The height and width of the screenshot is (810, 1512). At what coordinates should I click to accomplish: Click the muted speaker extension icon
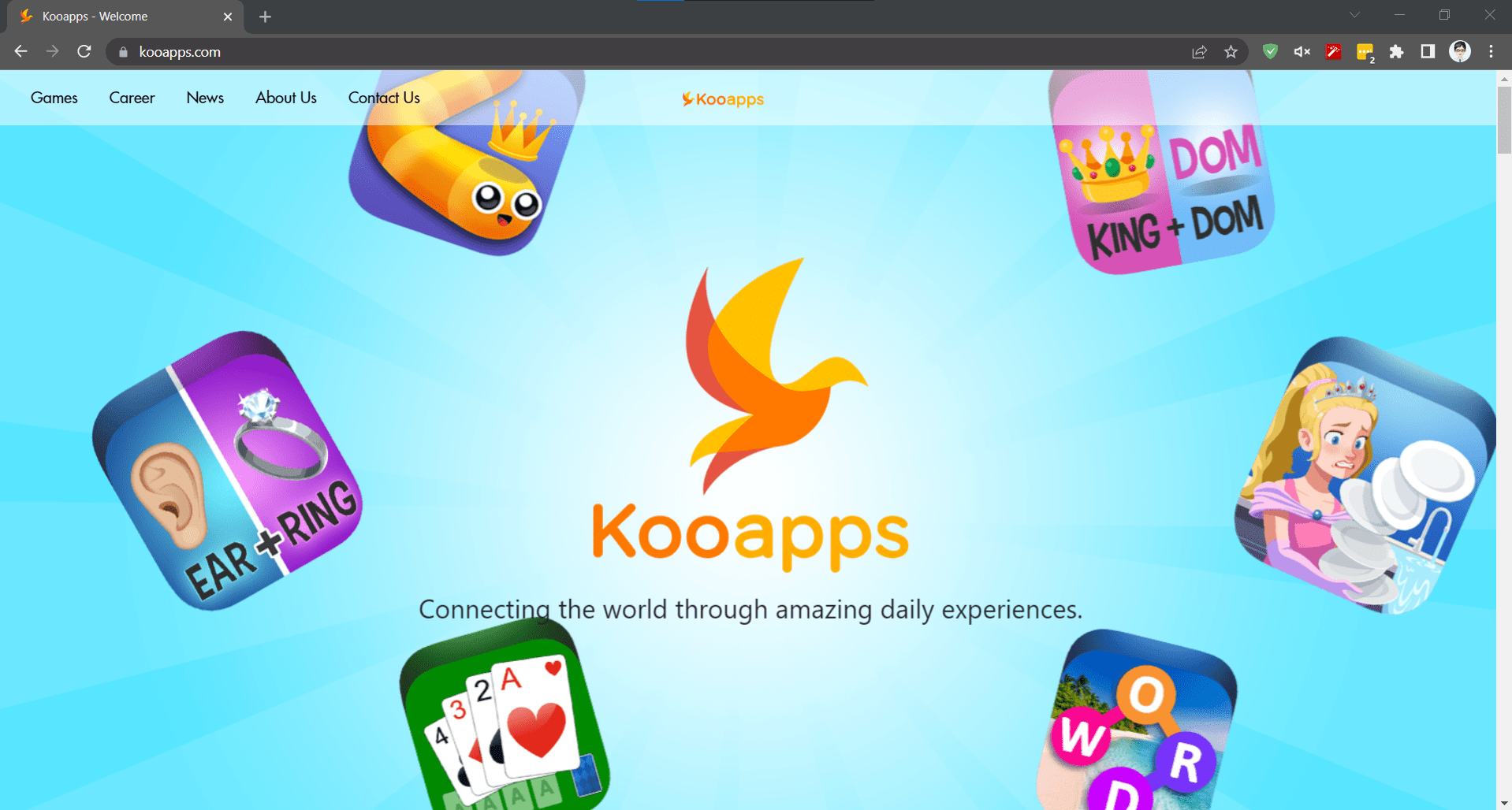coord(1302,51)
